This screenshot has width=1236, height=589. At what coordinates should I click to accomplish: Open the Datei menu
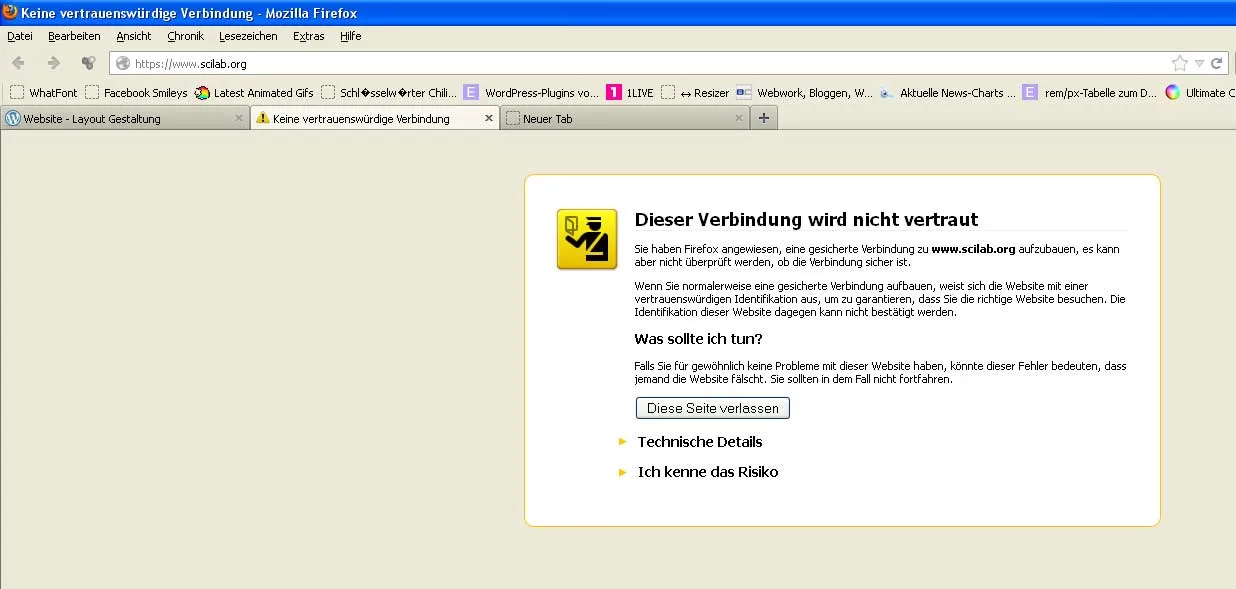(20, 36)
